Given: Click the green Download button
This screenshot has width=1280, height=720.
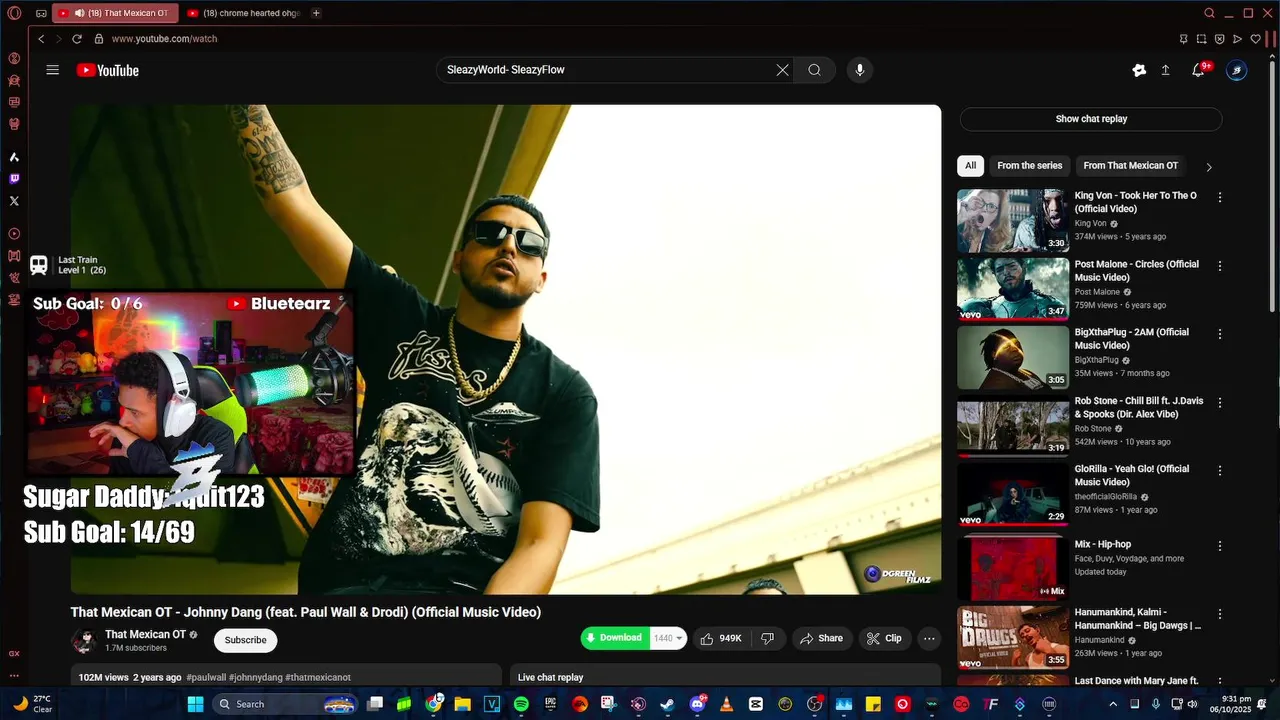Looking at the screenshot, I should tap(615, 638).
